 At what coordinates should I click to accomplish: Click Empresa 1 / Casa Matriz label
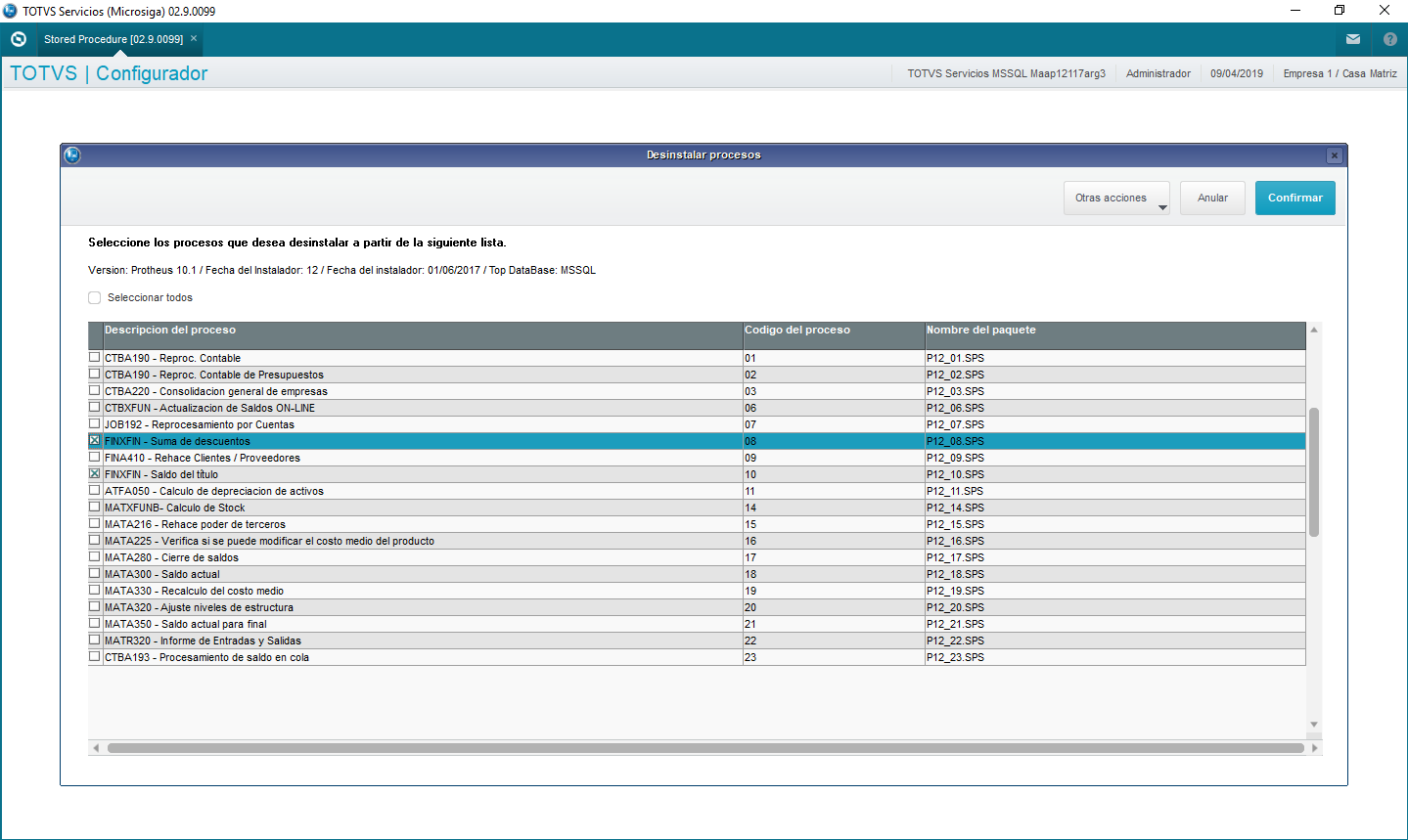pos(1340,73)
